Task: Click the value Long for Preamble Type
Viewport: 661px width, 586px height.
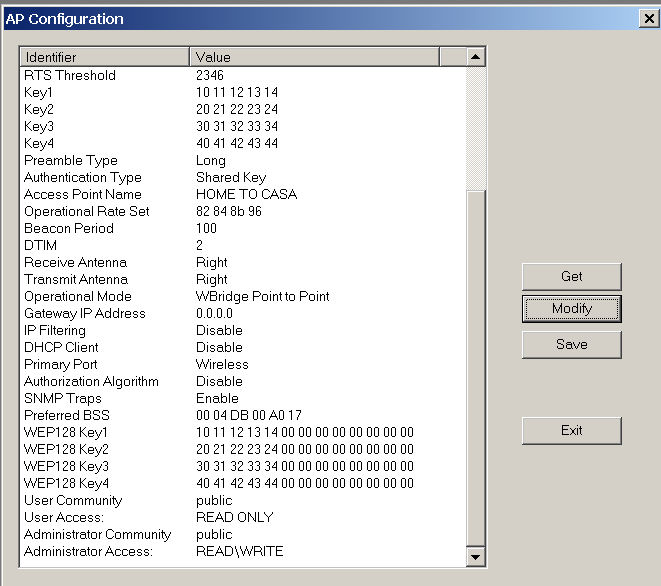Action: (x=211, y=161)
